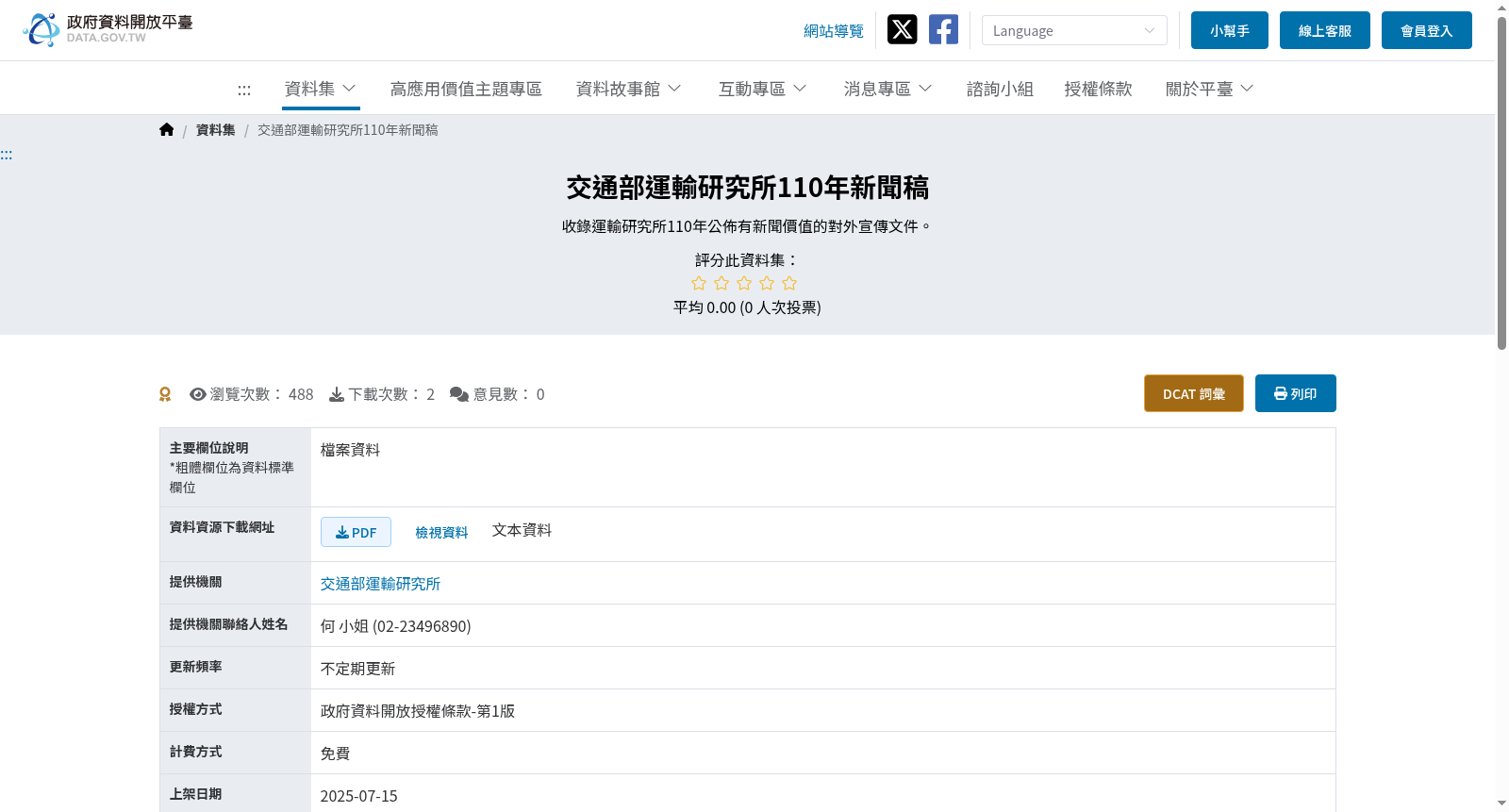Open the 諮詢小組 menu item
Screen dimensions: 1509x812
(1000, 89)
